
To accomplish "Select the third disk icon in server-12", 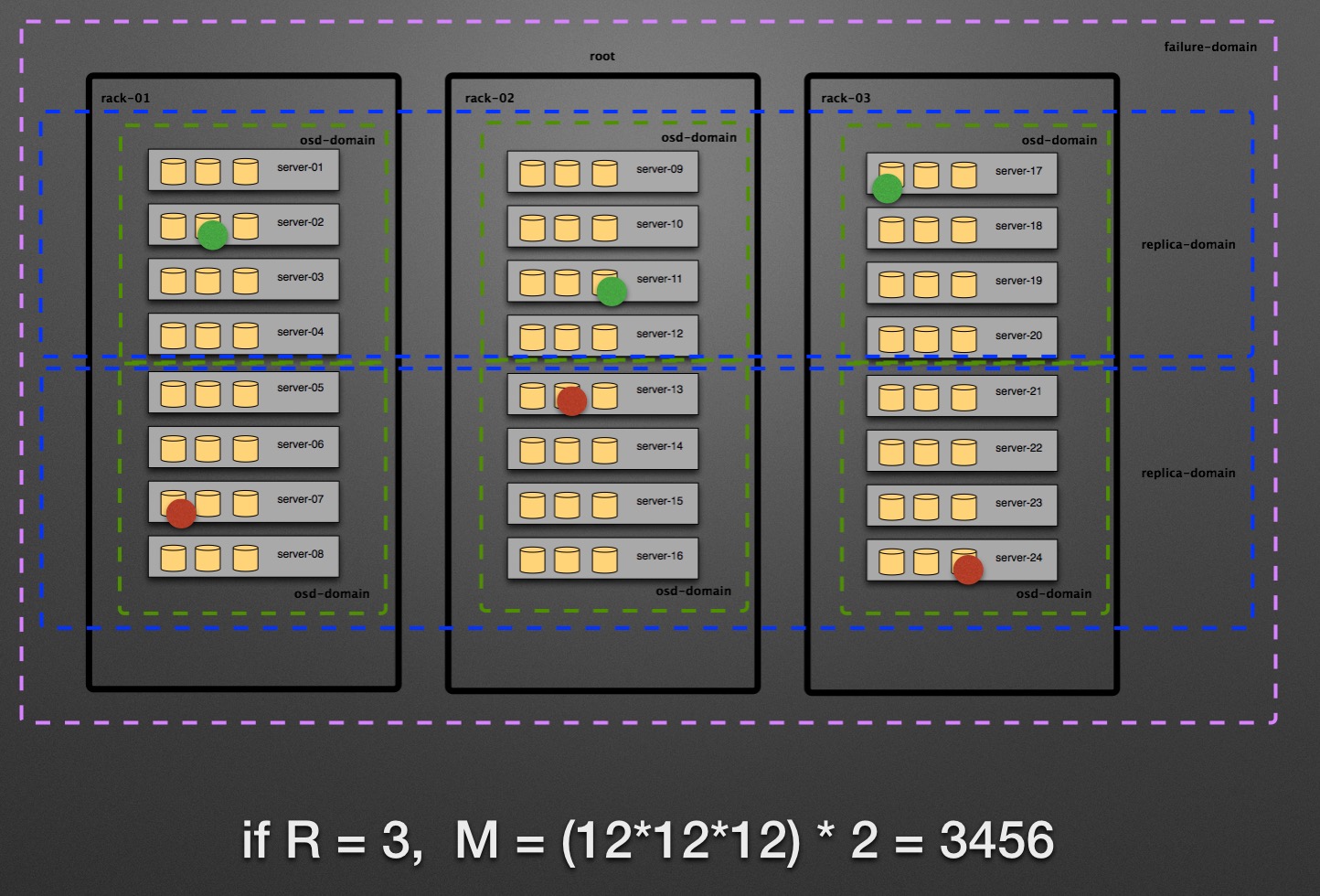I will pyautogui.click(x=604, y=337).
